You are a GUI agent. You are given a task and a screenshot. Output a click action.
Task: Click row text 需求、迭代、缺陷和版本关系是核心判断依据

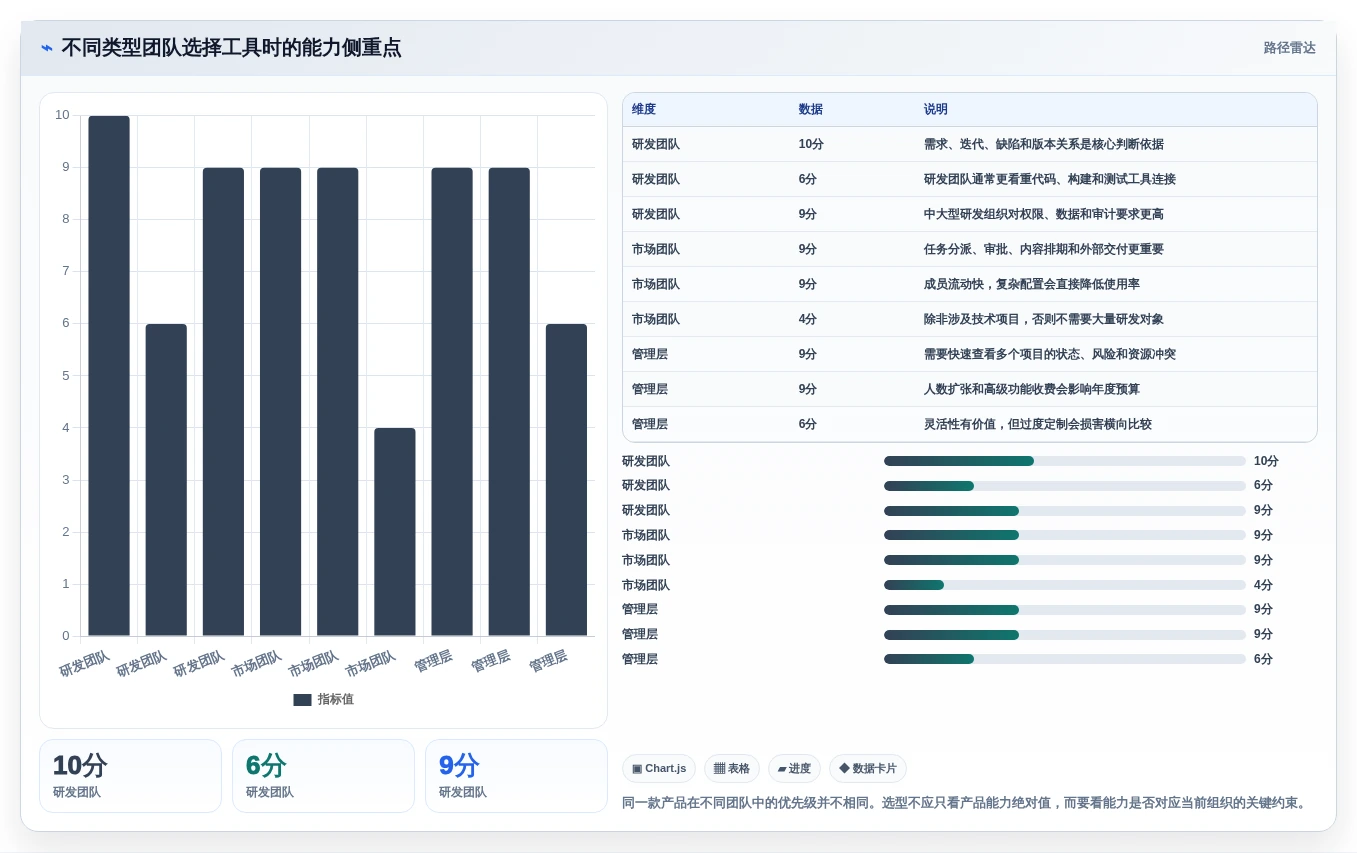1044,145
